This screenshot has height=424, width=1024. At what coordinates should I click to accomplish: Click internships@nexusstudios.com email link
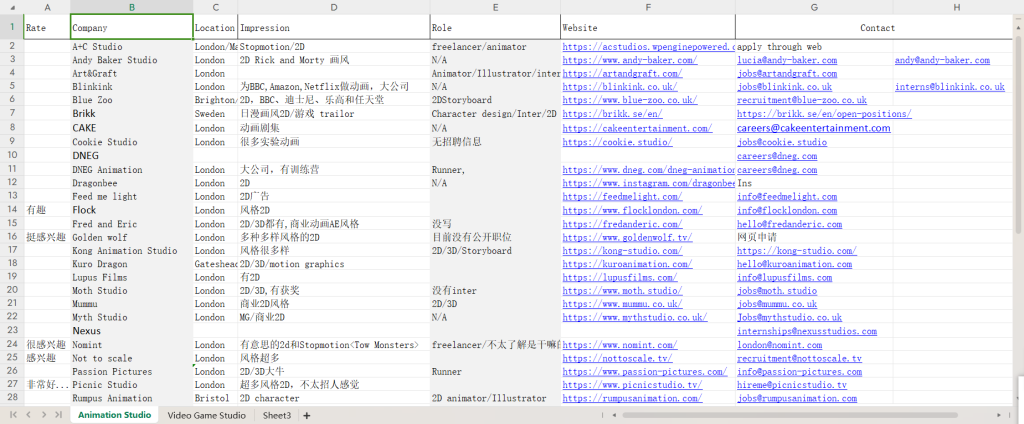click(807, 331)
